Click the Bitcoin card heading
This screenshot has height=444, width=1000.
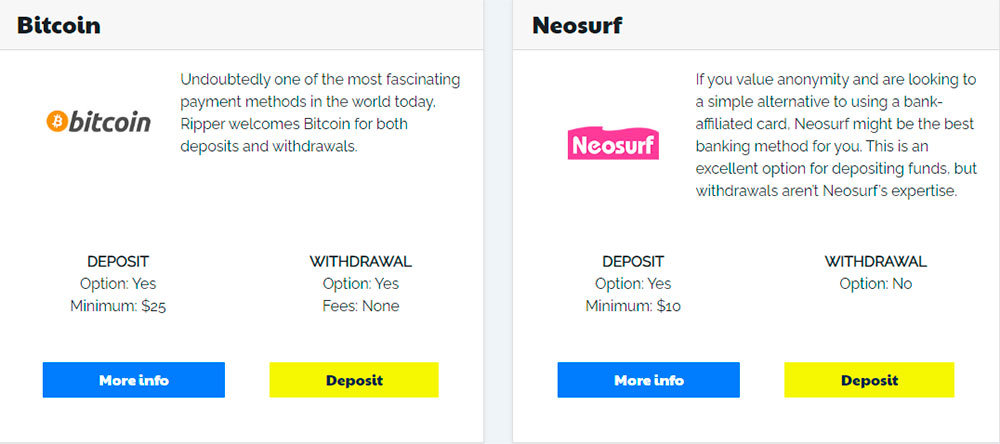[59, 25]
